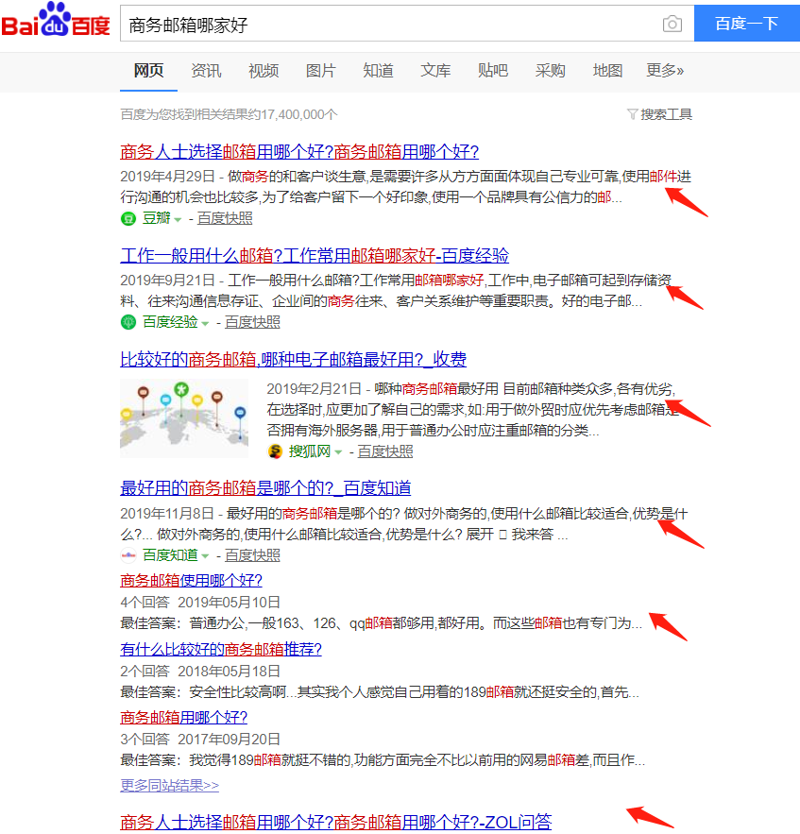Expand the 百度经验 source dropdown arrow
The width and height of the screenshot is (800, 834).
(x=205, y=323)
